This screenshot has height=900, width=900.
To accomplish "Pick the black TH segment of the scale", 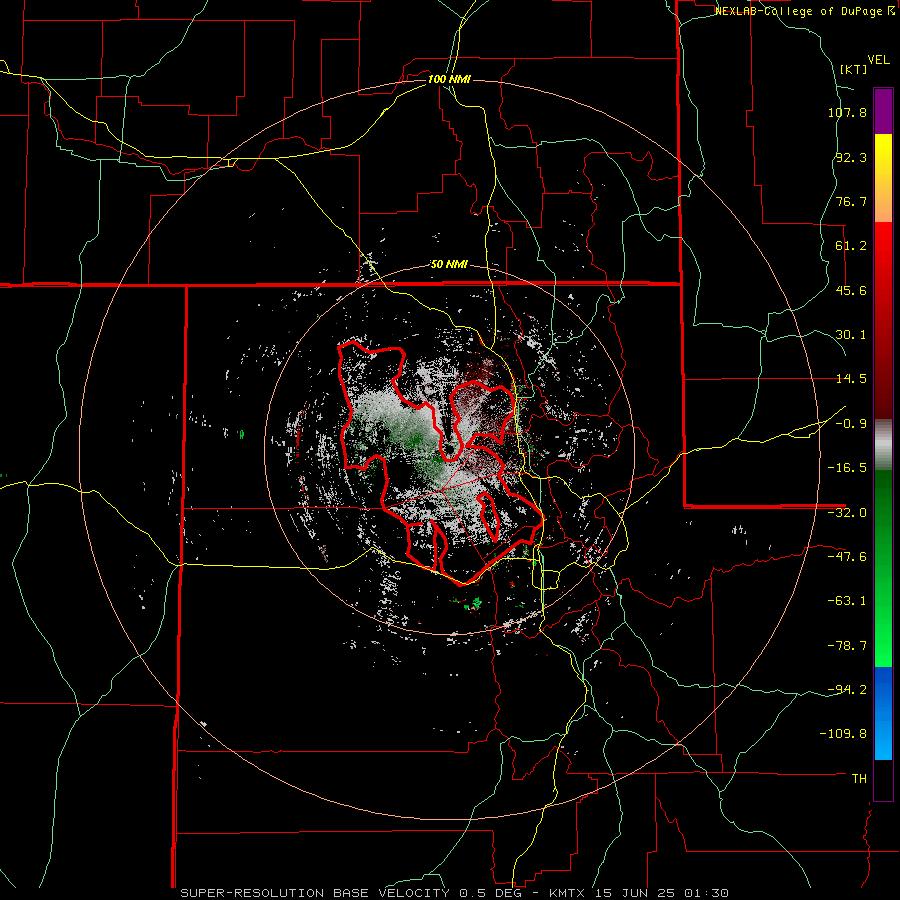I will click(883, 779).
